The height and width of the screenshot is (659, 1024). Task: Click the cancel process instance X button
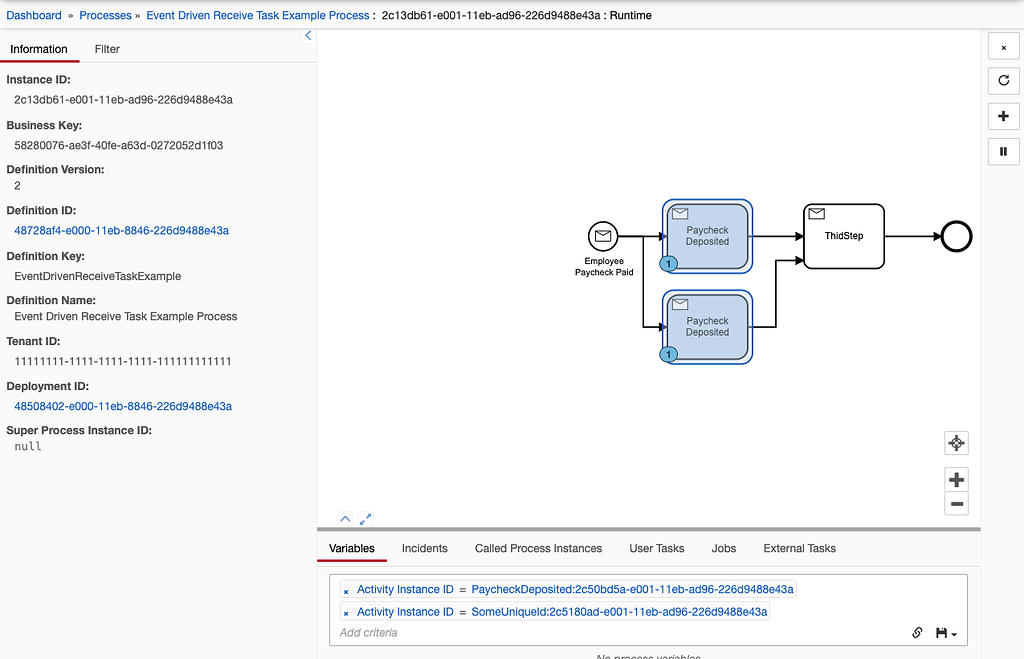tap(1003, 47)
